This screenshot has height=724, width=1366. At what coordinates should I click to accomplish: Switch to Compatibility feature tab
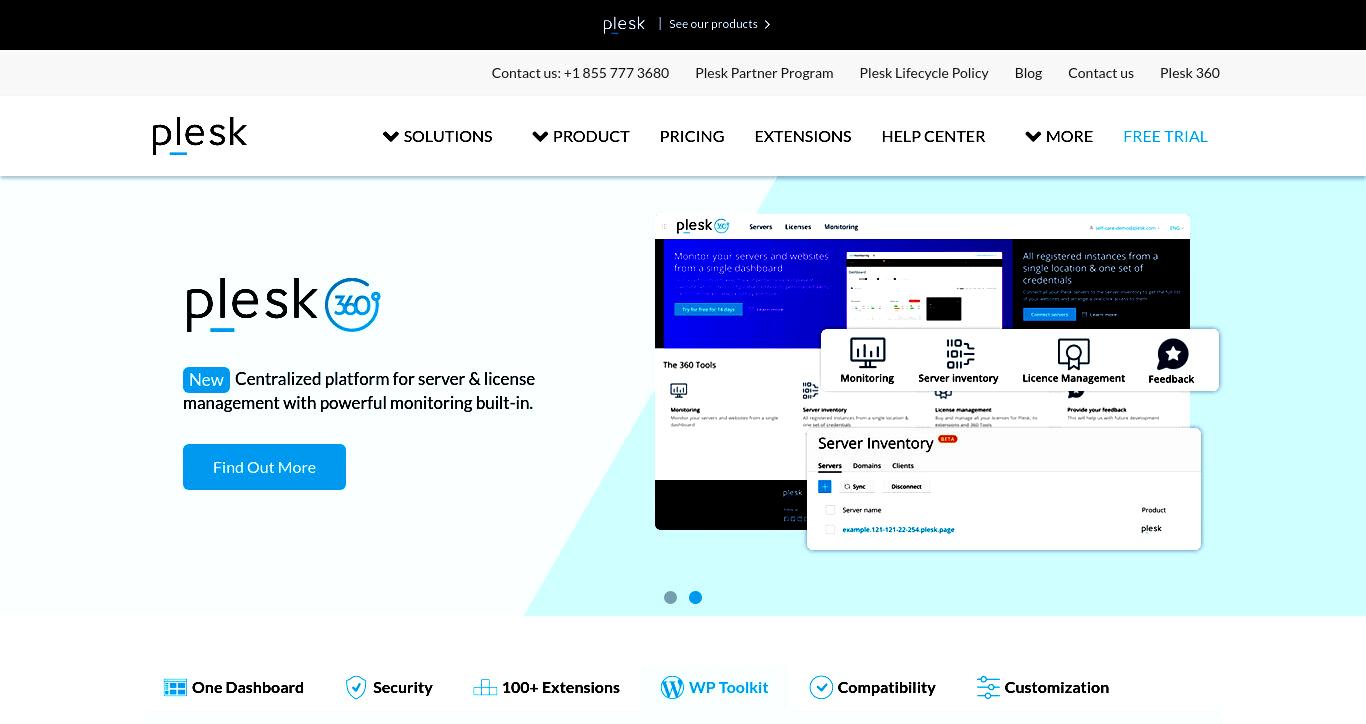pyautogui.click(x=872, y=687)
